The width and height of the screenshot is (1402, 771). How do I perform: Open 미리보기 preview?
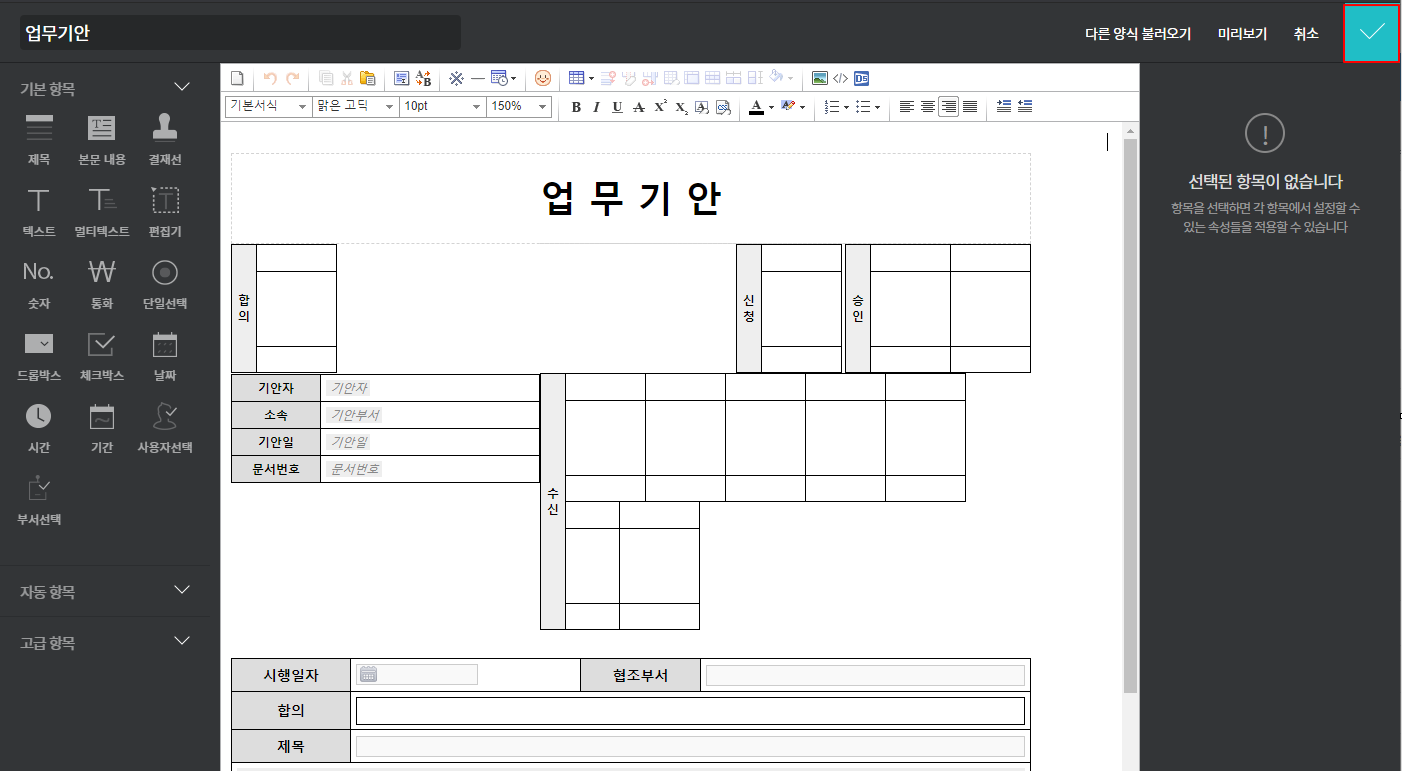pos(1242,33)
